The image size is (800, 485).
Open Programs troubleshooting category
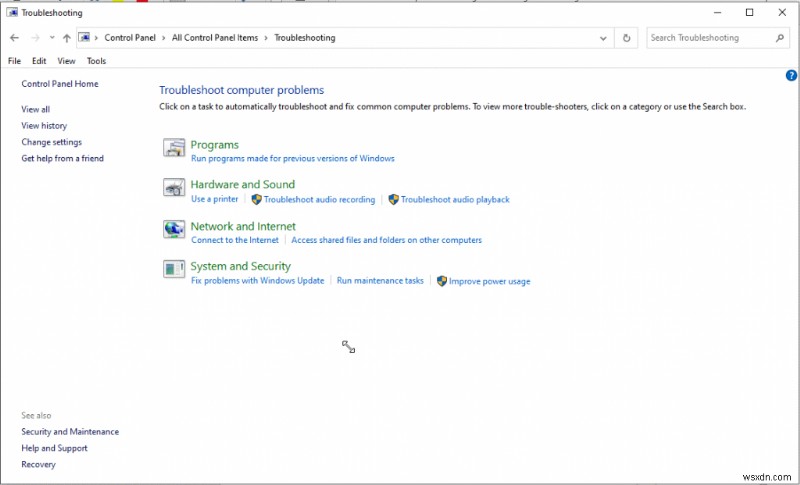214,145
